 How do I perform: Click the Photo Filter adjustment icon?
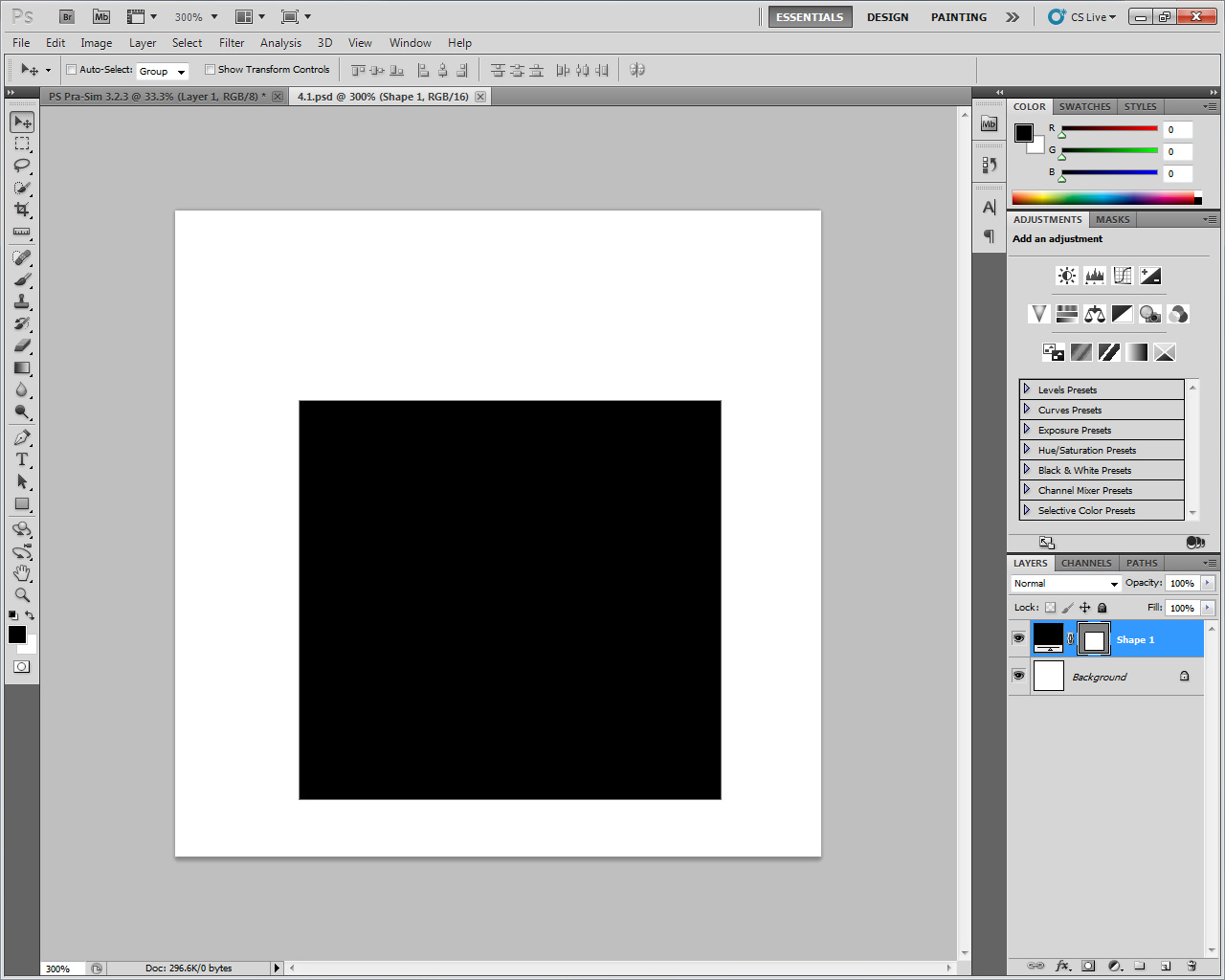click(1150, 314)
